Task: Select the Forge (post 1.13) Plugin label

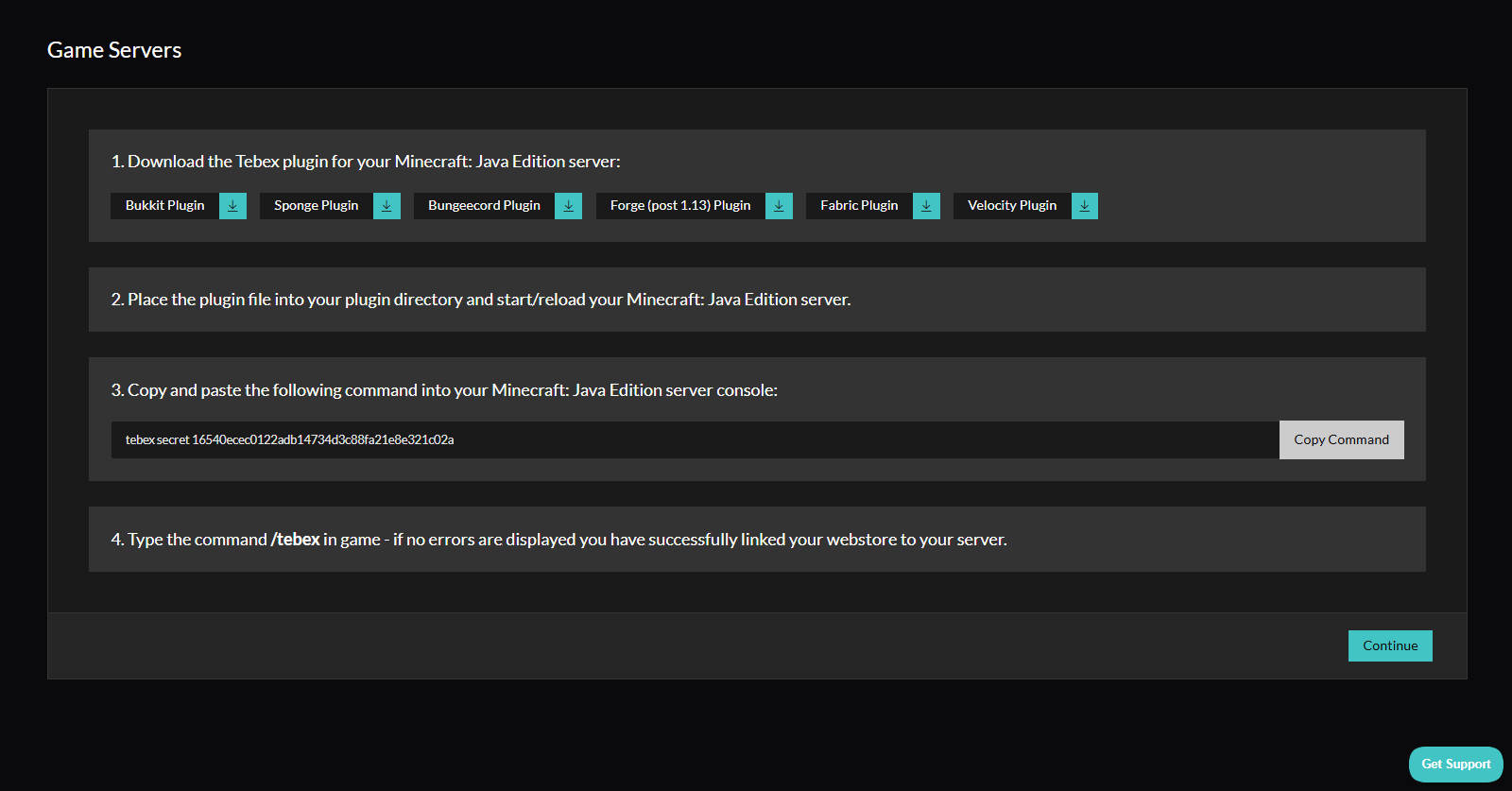Action: (x=680, y=206)
